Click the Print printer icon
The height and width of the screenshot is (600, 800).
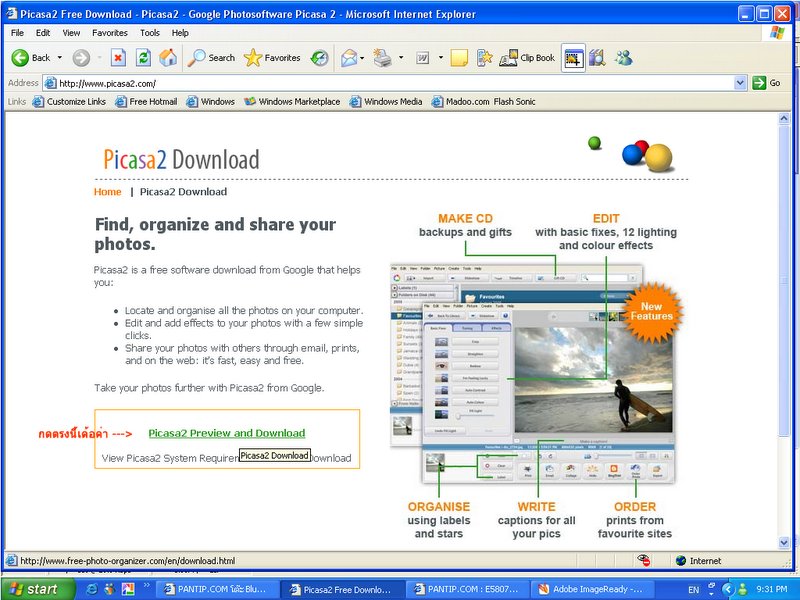click(x=382, y=58)
